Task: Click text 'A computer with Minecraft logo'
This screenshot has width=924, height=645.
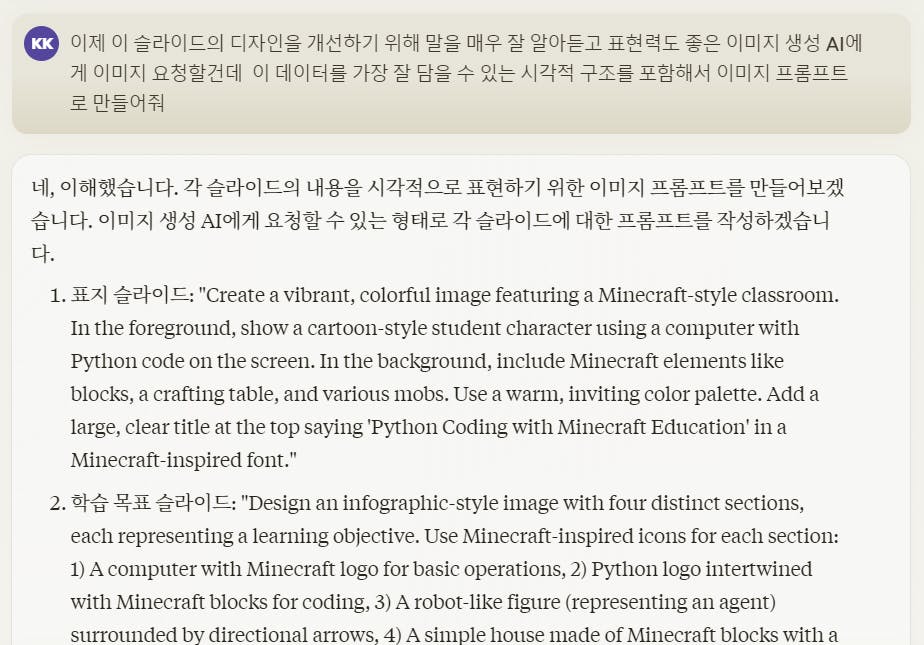Action: (x=233, y=569)
